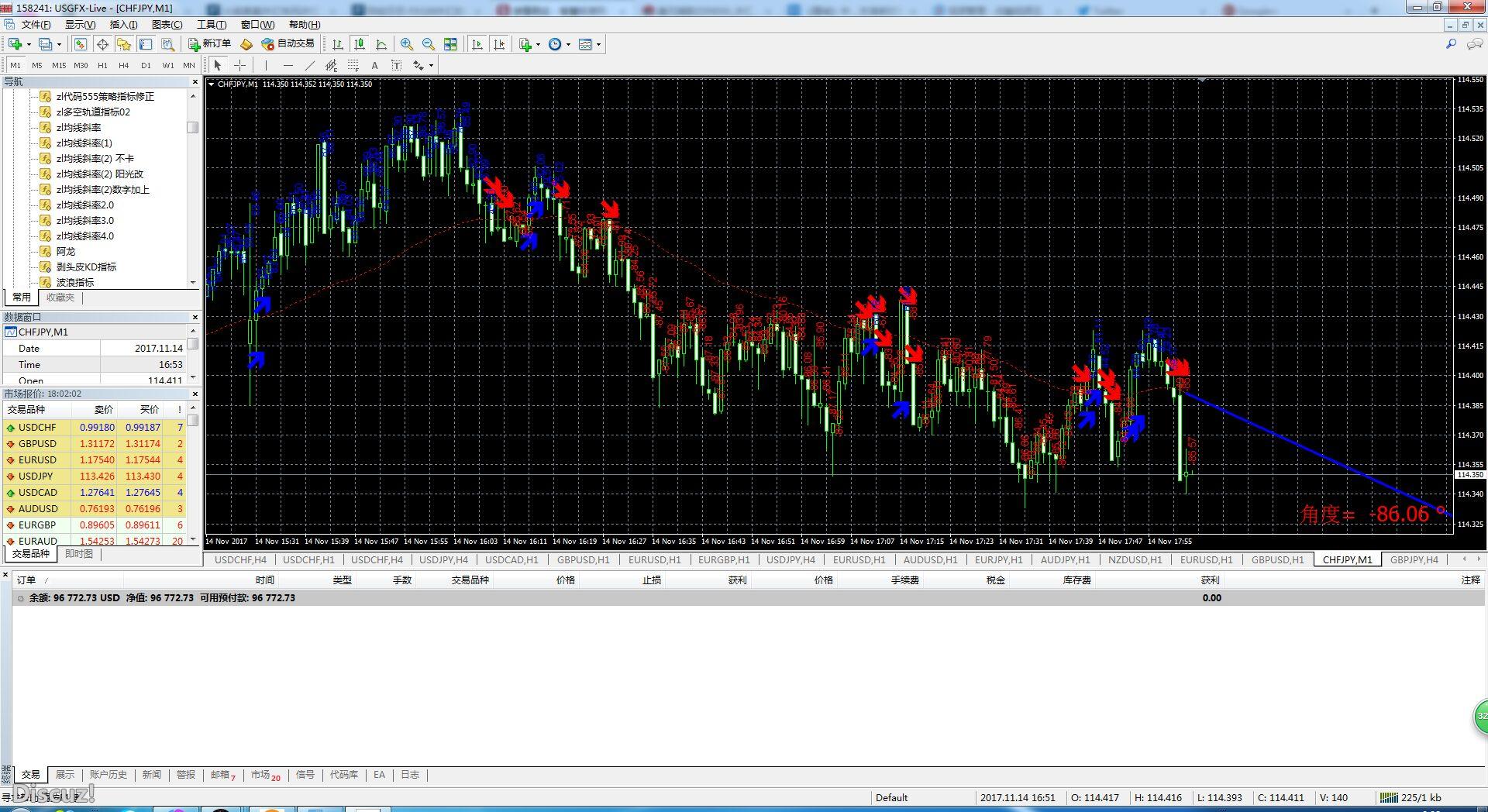Viewport: 1488px width, 812px height.
Task: Open the Templates icon
Action: [586, 44]
